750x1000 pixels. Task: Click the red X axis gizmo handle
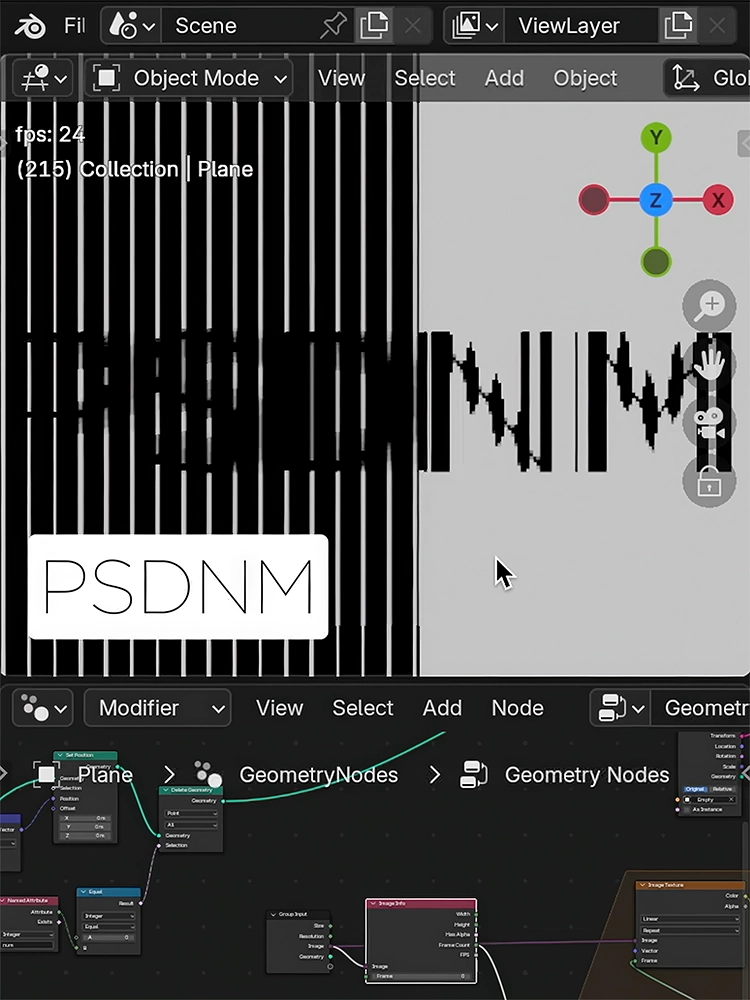click(x=718, y=200)
